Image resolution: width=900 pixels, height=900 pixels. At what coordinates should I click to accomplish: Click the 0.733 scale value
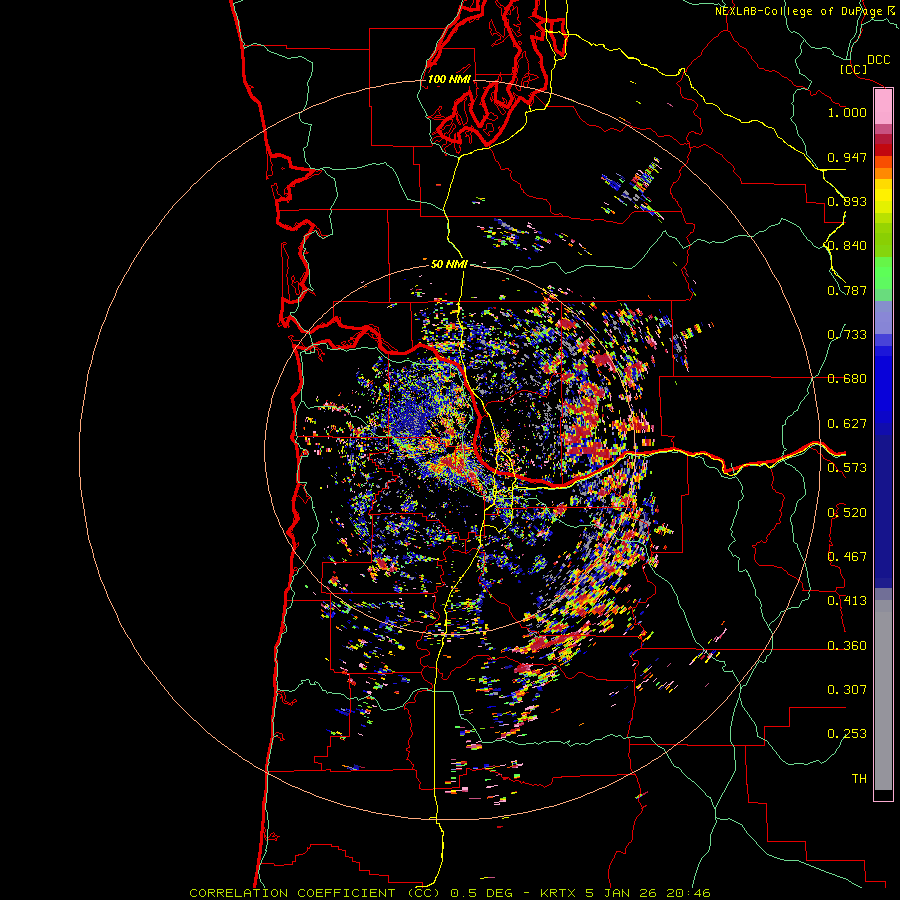tap(847, 335)
